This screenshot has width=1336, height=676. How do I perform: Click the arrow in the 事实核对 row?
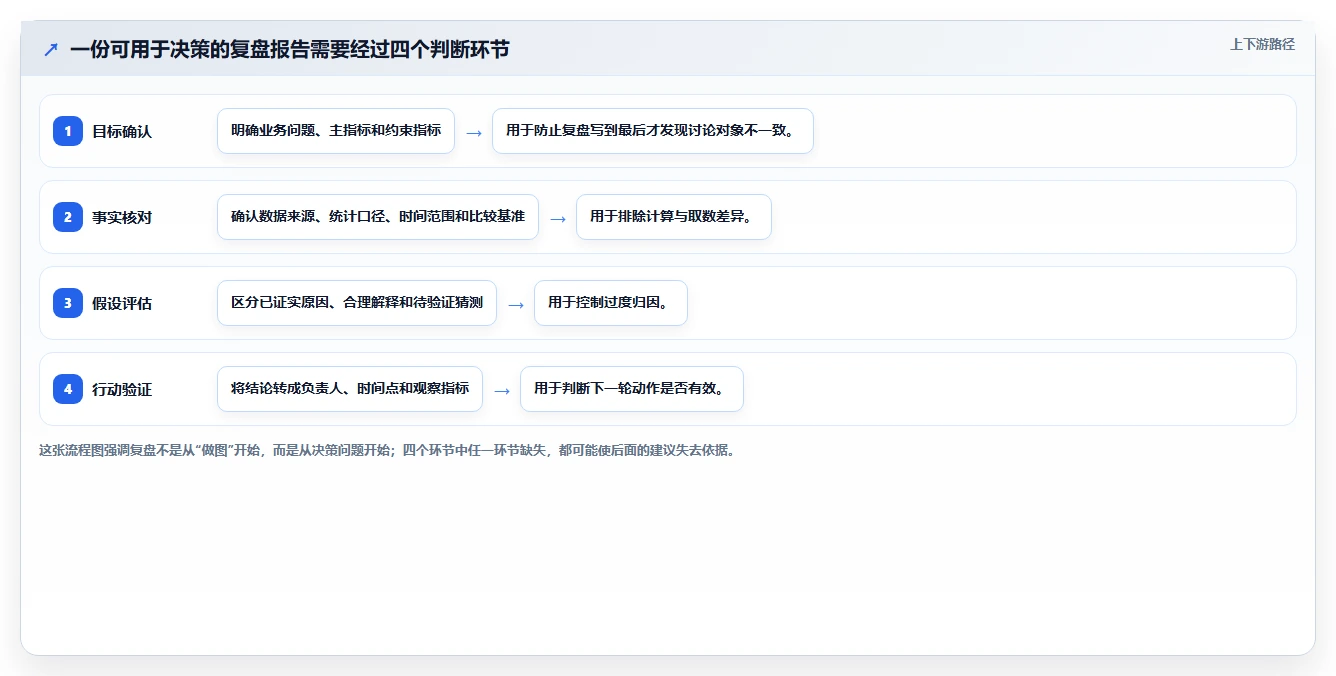(558, 218)
